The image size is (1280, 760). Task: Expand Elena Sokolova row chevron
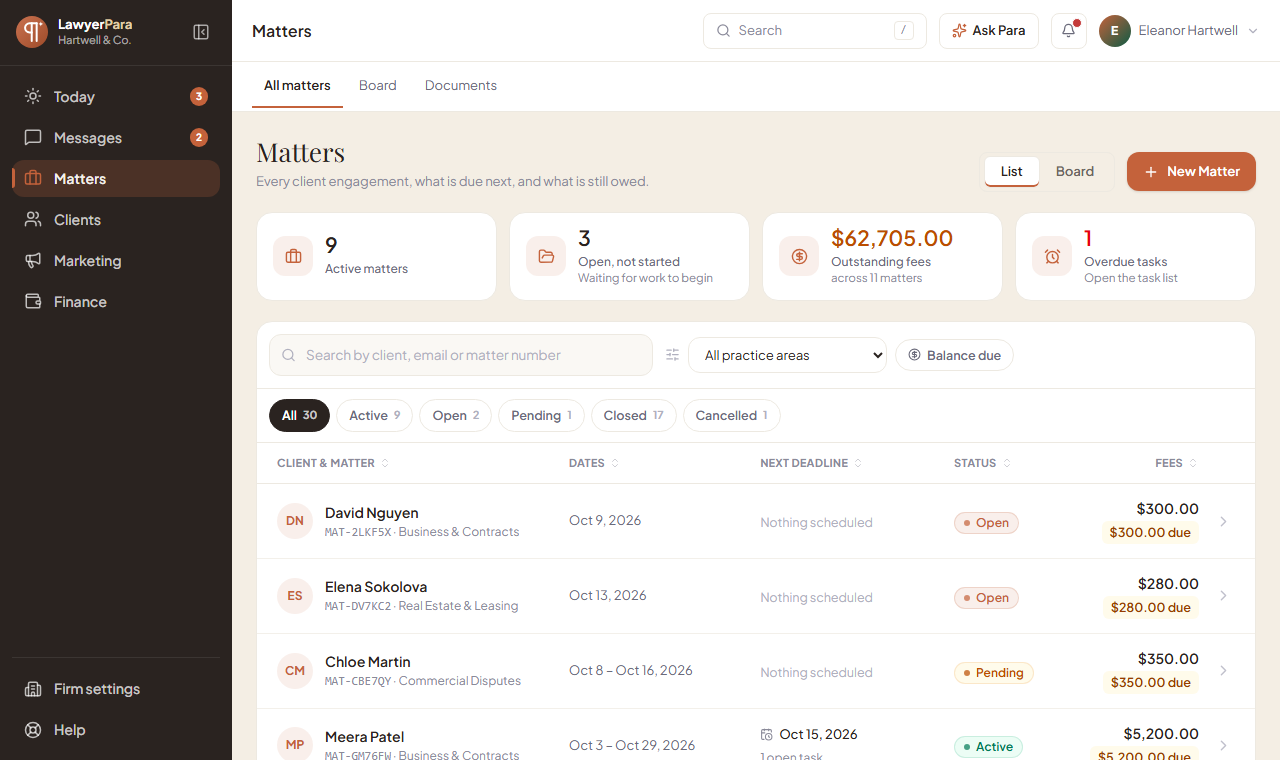click(x=1223, y=596)
